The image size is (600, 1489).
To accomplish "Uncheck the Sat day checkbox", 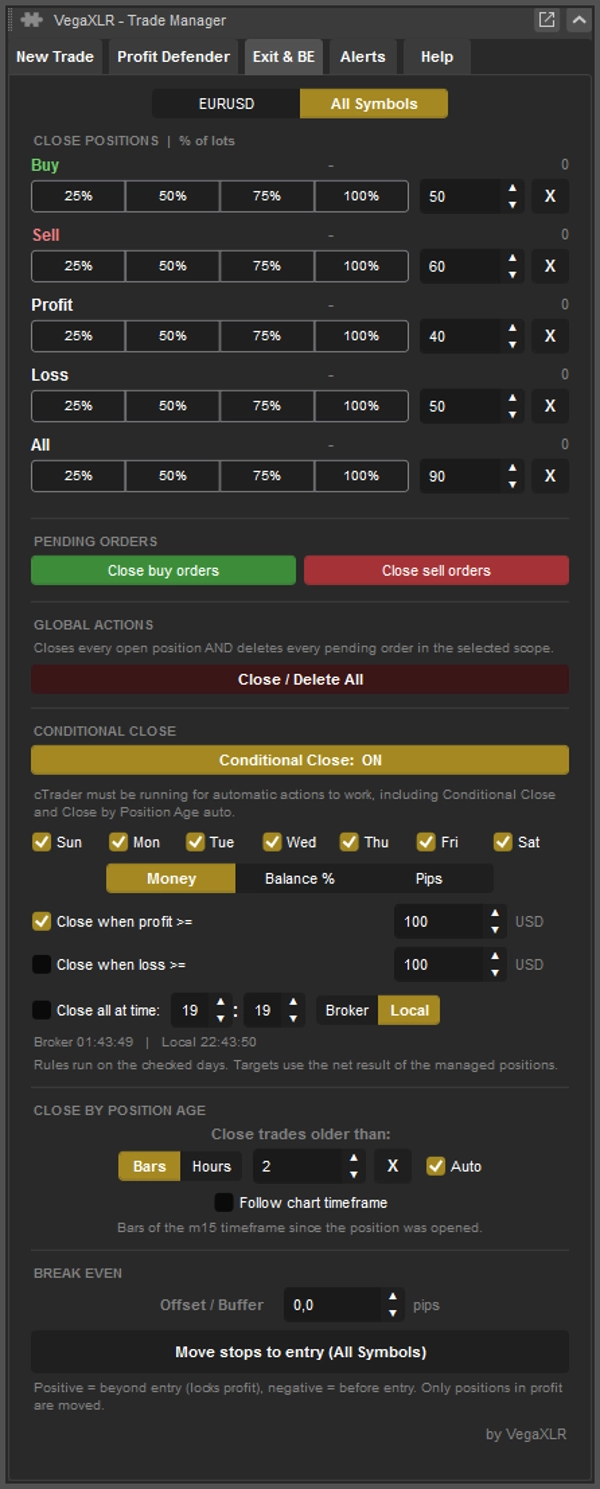I will coord(502,842).
